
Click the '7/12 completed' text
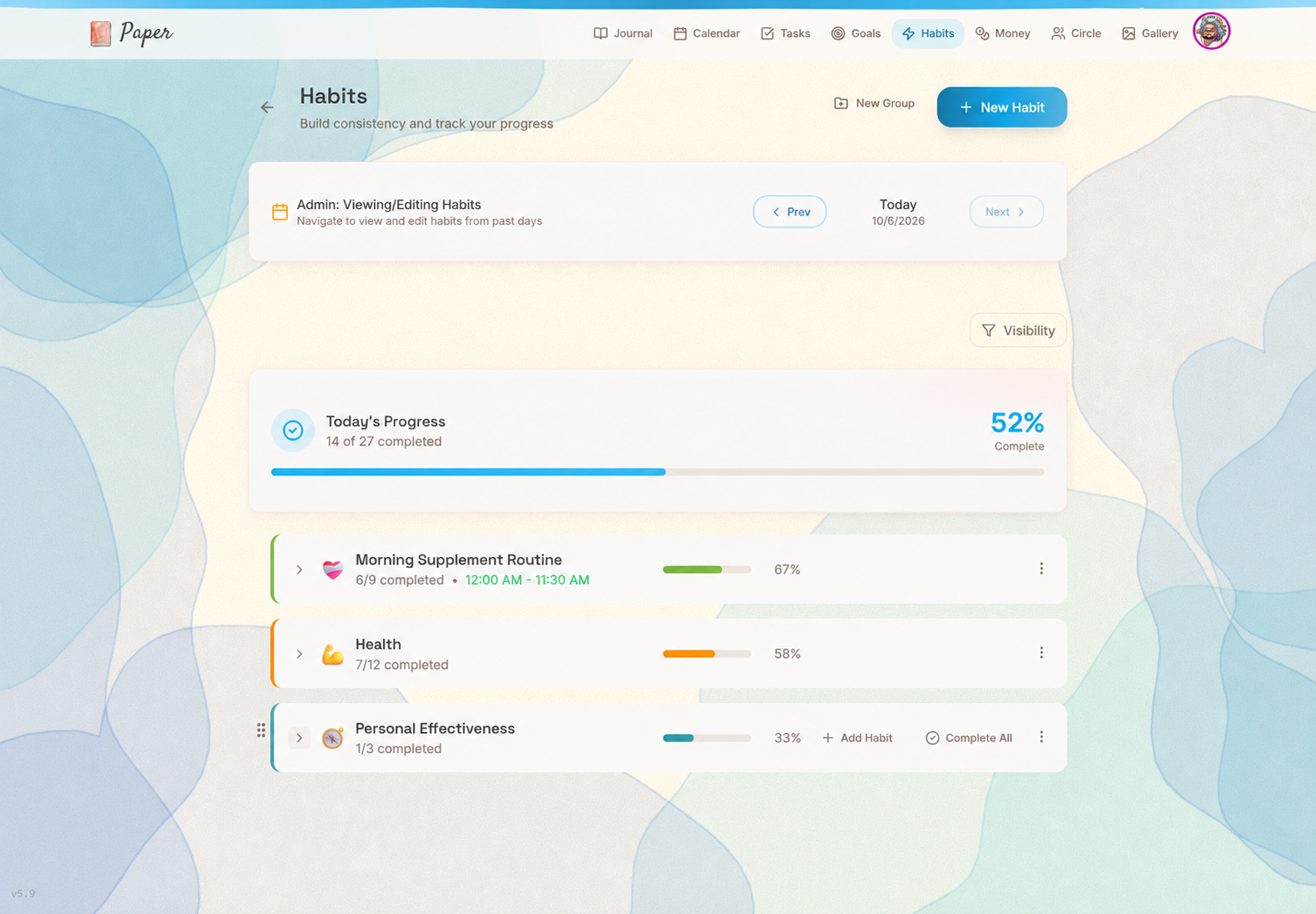402,665
